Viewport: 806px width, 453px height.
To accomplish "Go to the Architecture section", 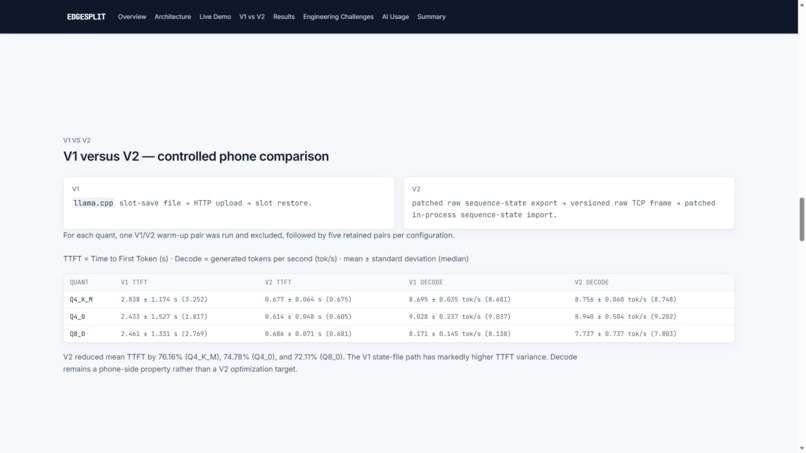I will 173,17.
